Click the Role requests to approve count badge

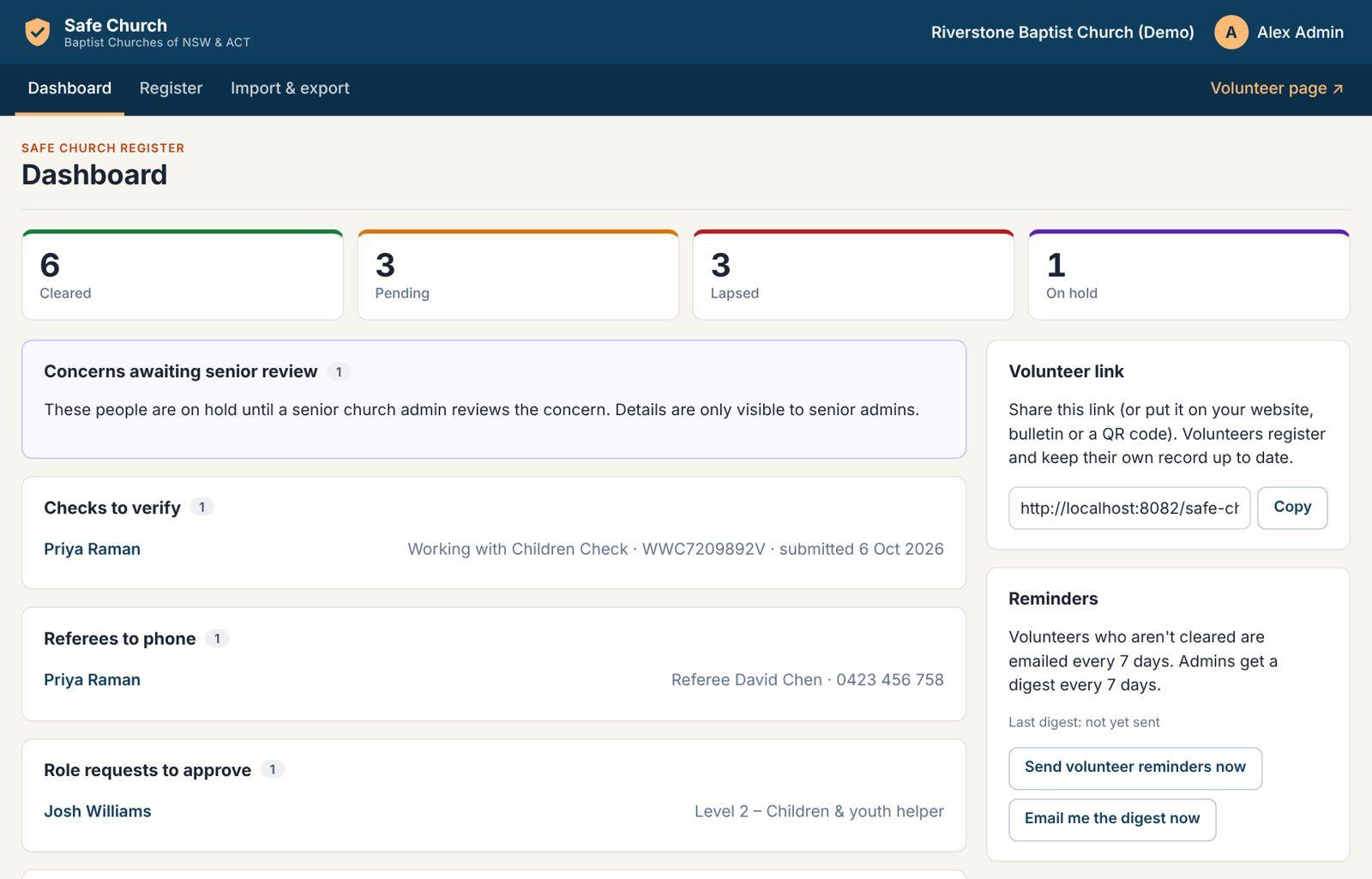click(273, 770)
